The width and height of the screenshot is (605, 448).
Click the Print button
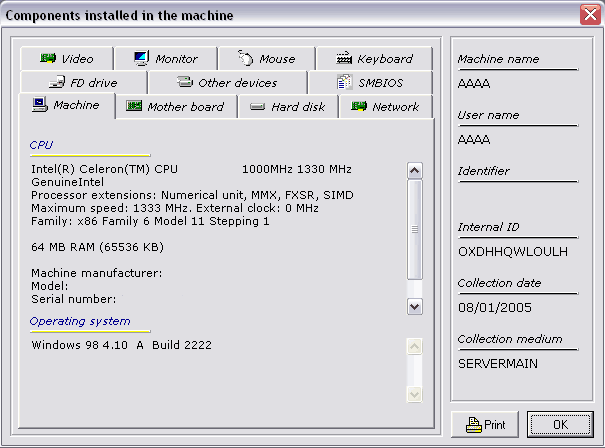485,424
